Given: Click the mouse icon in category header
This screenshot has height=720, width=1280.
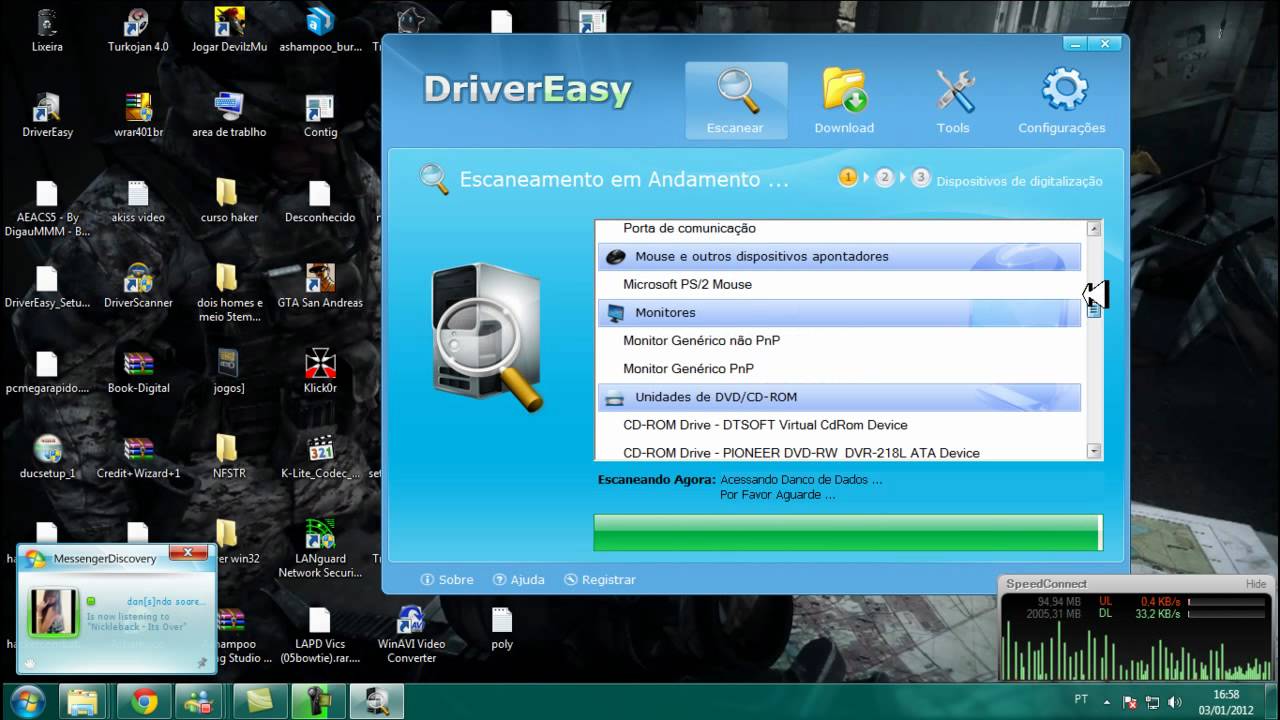Looking at the screenshot, I should click(616, 257).
